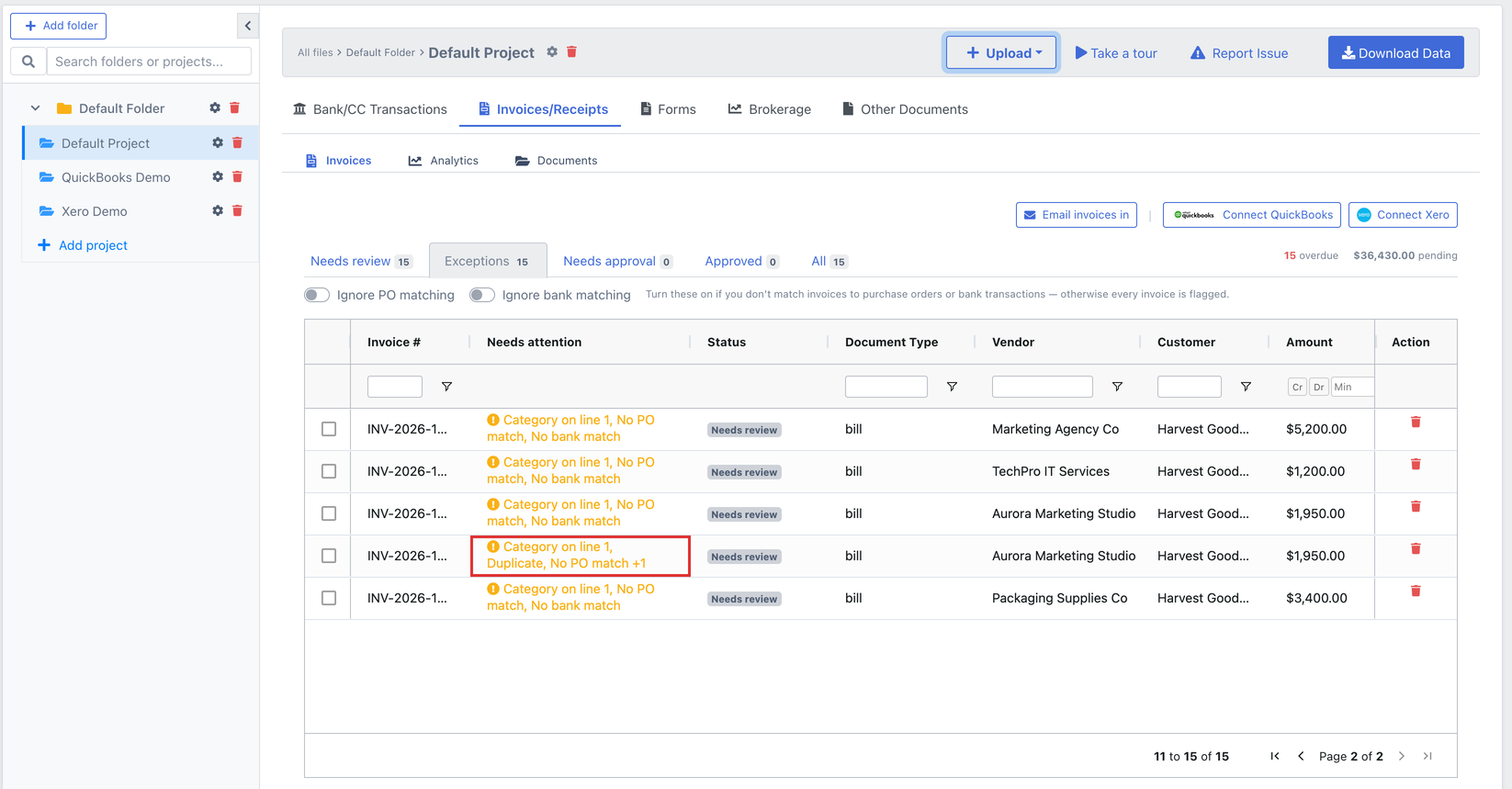Check the Marketing Agency Co invoice checkbox

[x=329, y=429]
